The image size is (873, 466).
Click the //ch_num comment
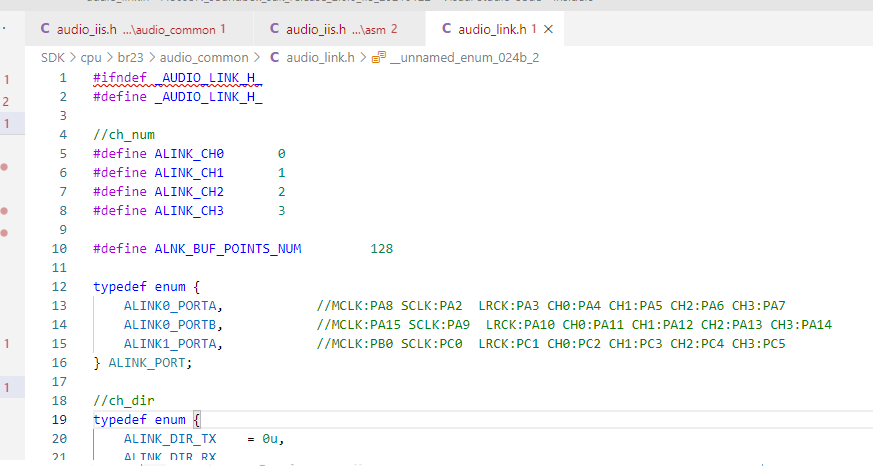click(x=124, y=135)
